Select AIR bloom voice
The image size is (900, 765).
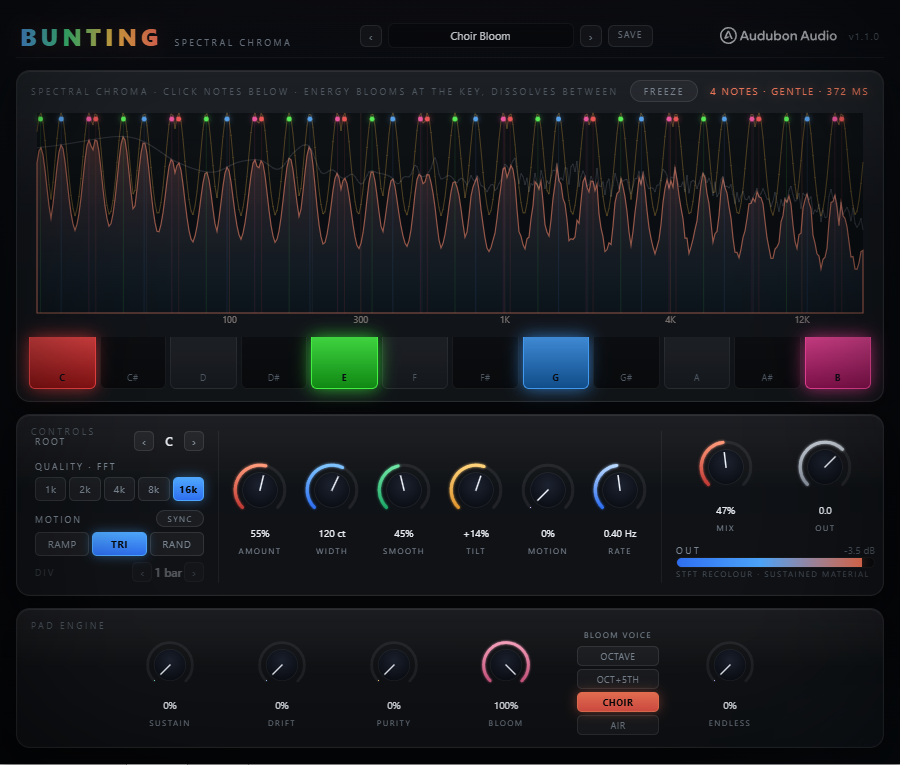click(x=618, y=725)
